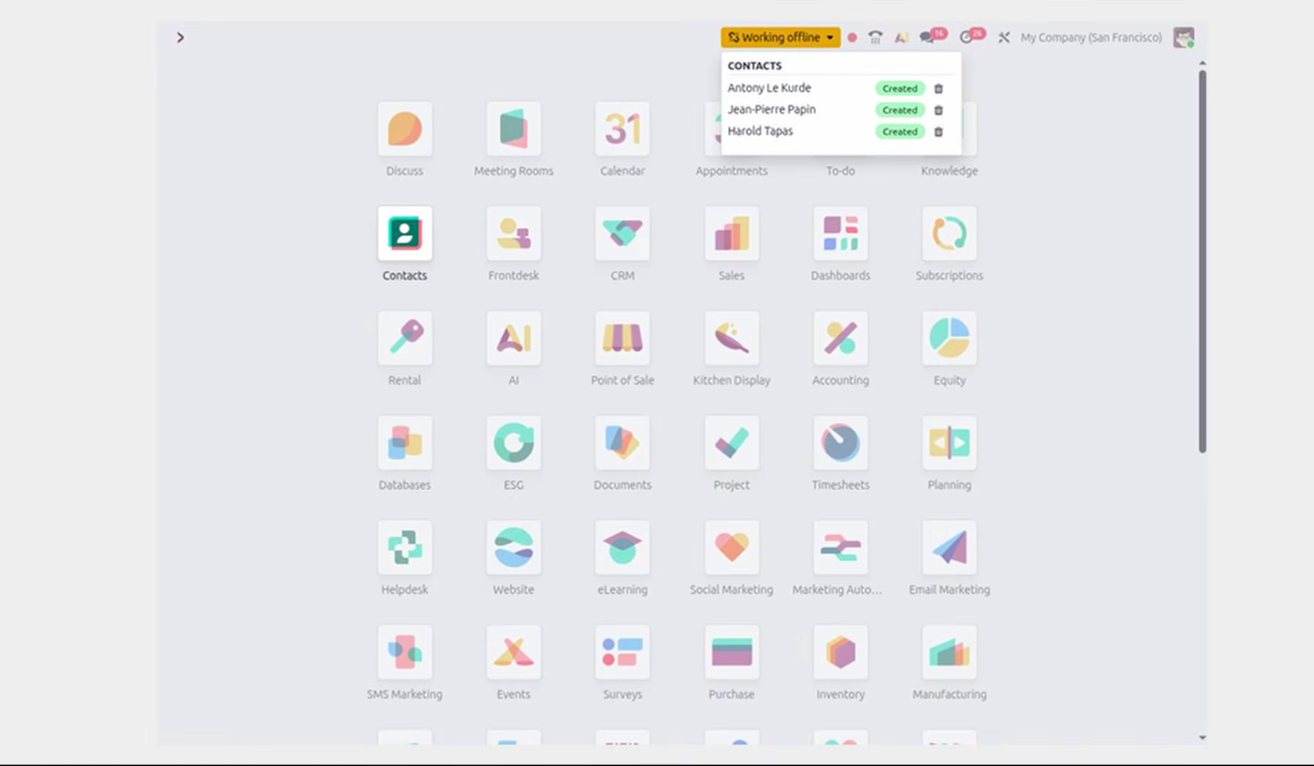Go to the Planning app
1314x766 pixels.
950,443
